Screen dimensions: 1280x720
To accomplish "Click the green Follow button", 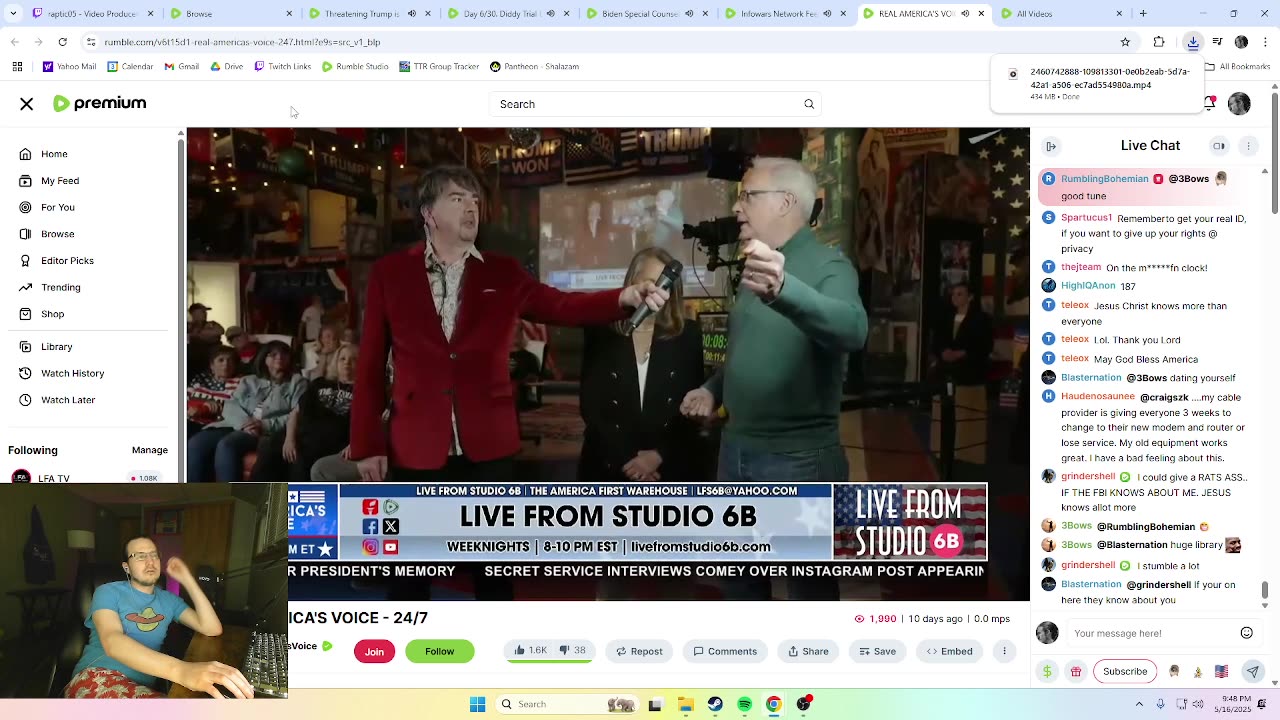I will click(x=439, y=651).
